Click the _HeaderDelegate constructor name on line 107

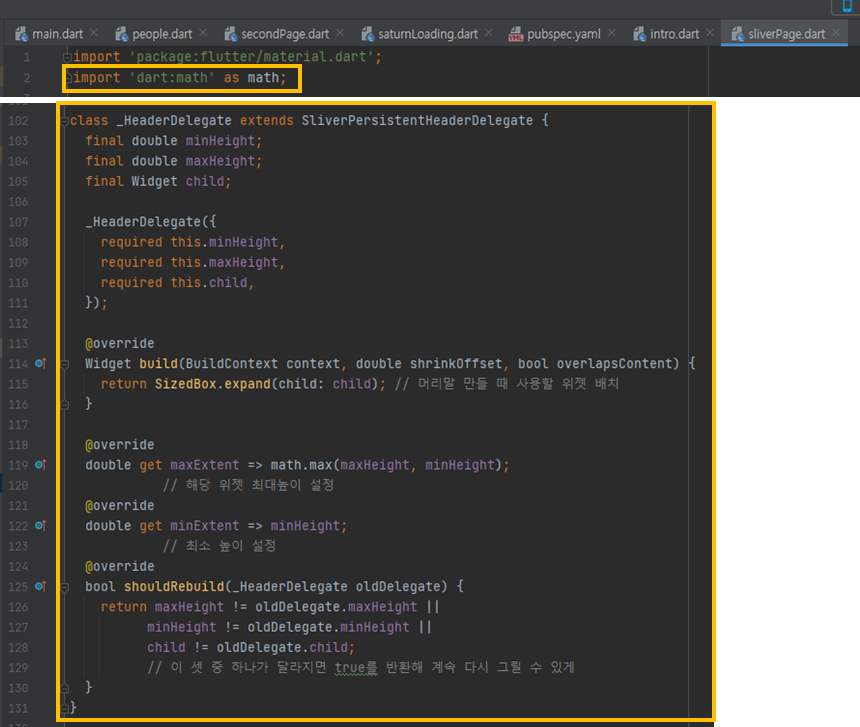pos(143,222)
